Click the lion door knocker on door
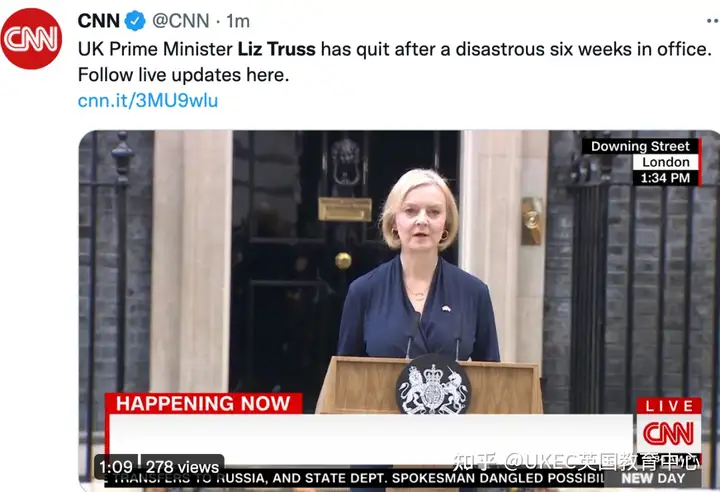Viewport: 720px width, 492px height. click(x=345, y=160)
